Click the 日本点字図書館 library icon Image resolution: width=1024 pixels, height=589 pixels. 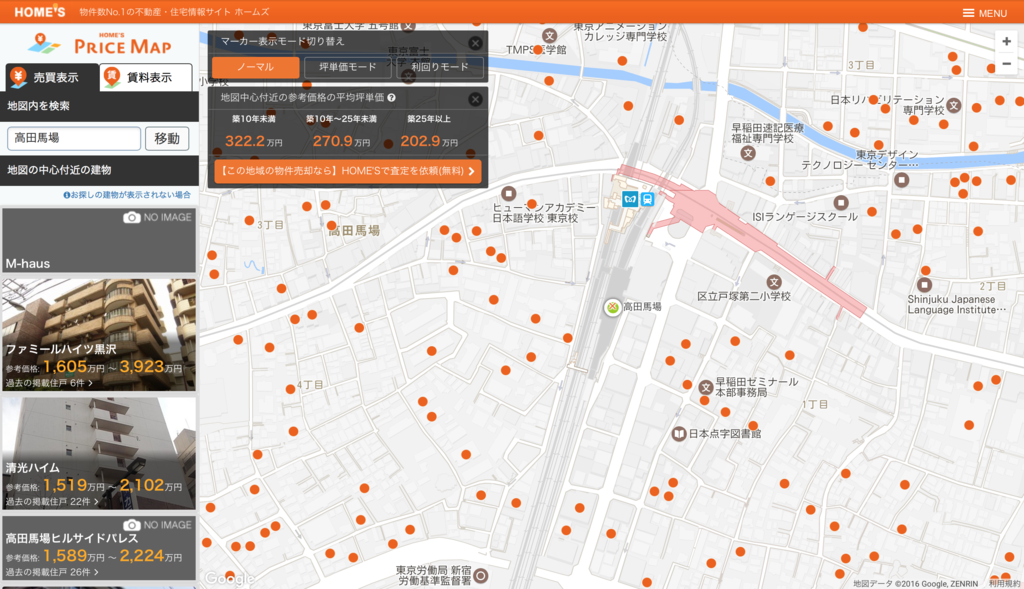[x=679, y=434]
